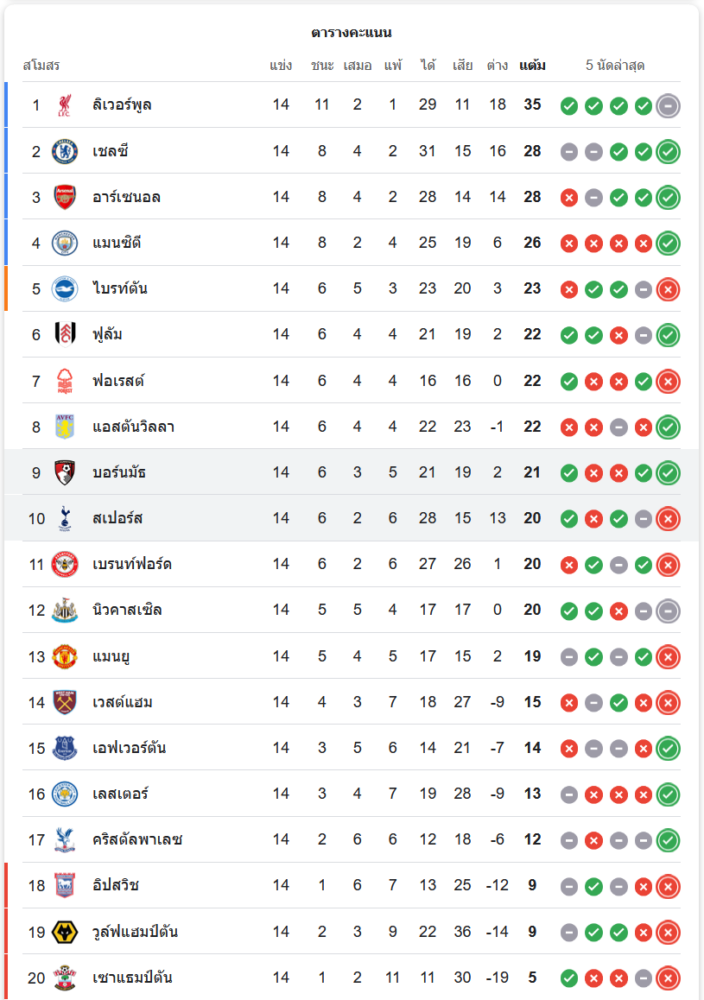Click the 5 นัดล่าสุด column header

click(x=615, y=66)
